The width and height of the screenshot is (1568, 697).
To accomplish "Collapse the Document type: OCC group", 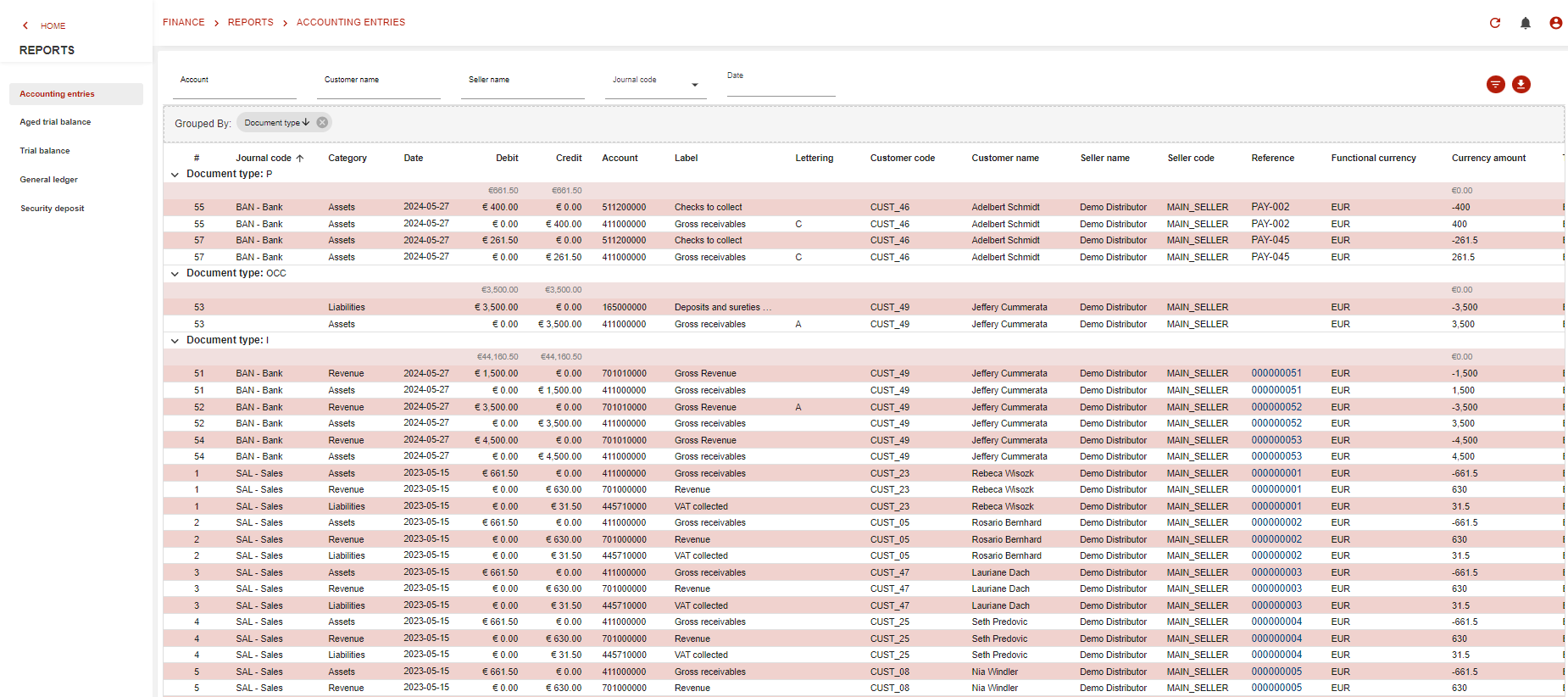I will tap(175, 274).
